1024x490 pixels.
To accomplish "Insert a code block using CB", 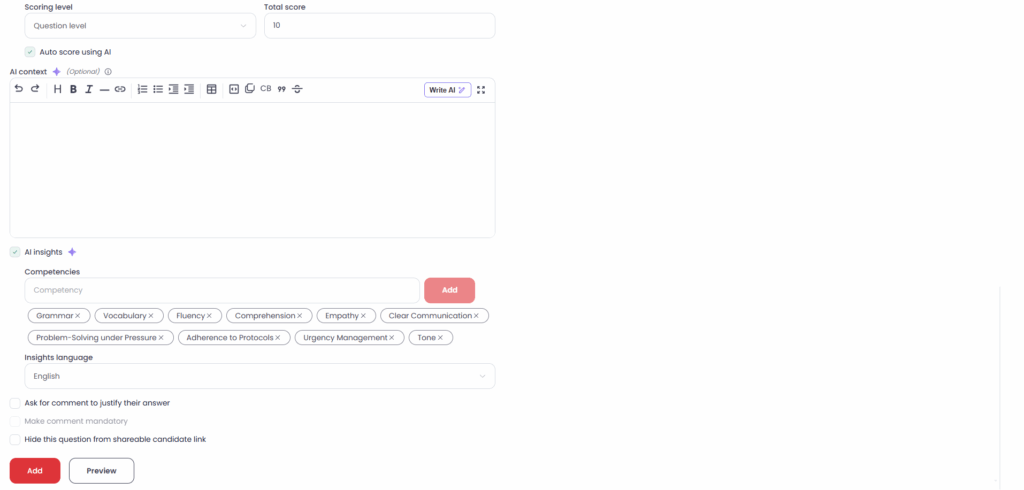I will click(266, 89).
